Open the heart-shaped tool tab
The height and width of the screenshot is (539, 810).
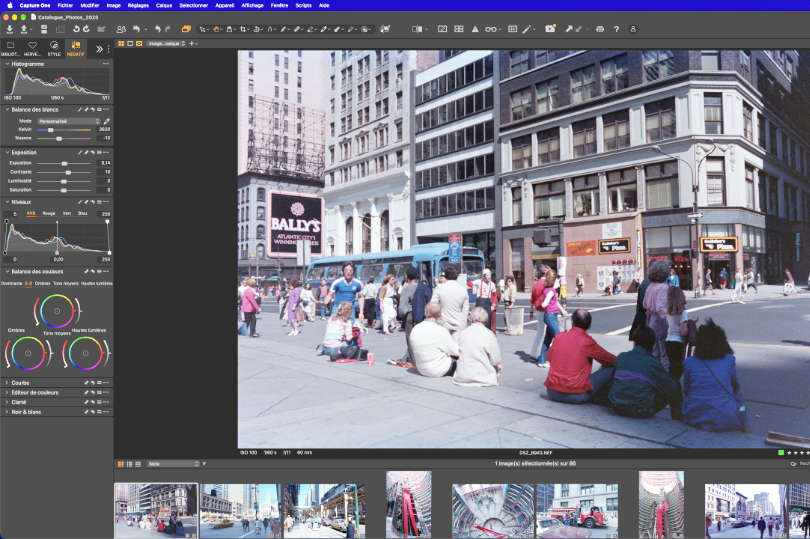tap(32, 49)
